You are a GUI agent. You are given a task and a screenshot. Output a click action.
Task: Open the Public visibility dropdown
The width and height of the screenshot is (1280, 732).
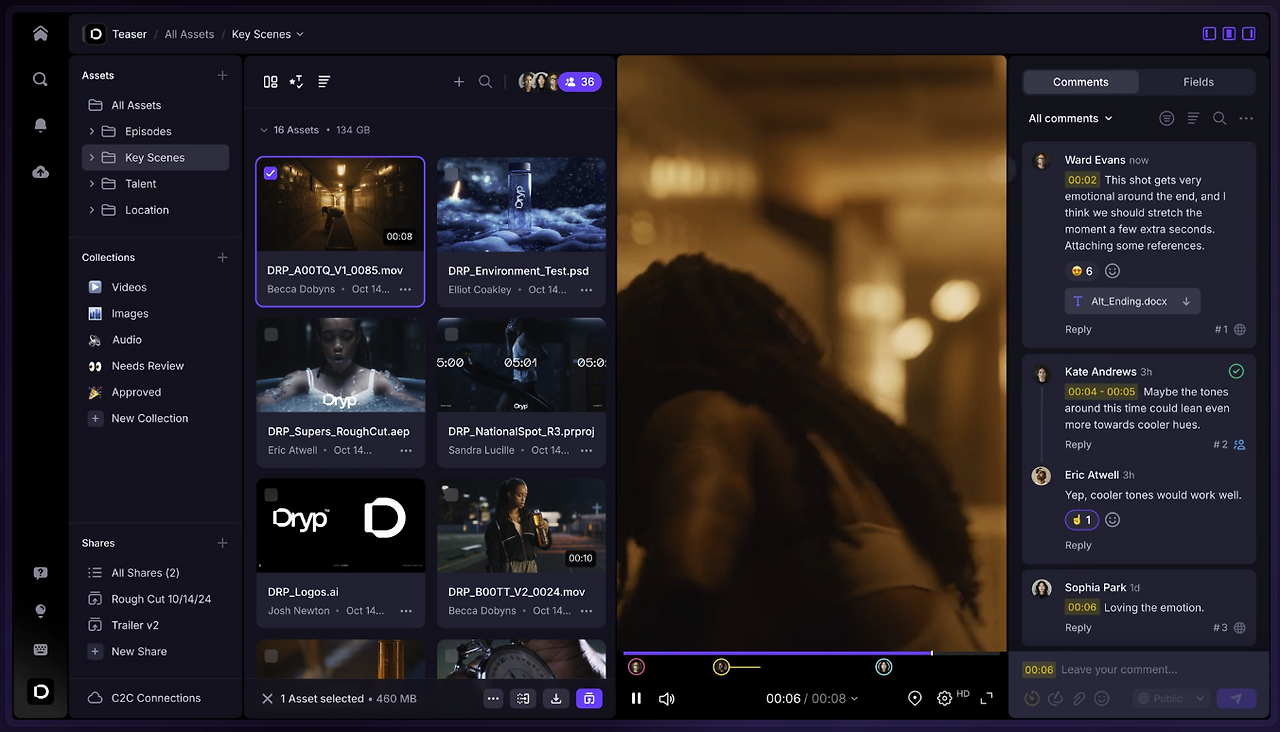pyautogui.click(x=1171, y=699)
